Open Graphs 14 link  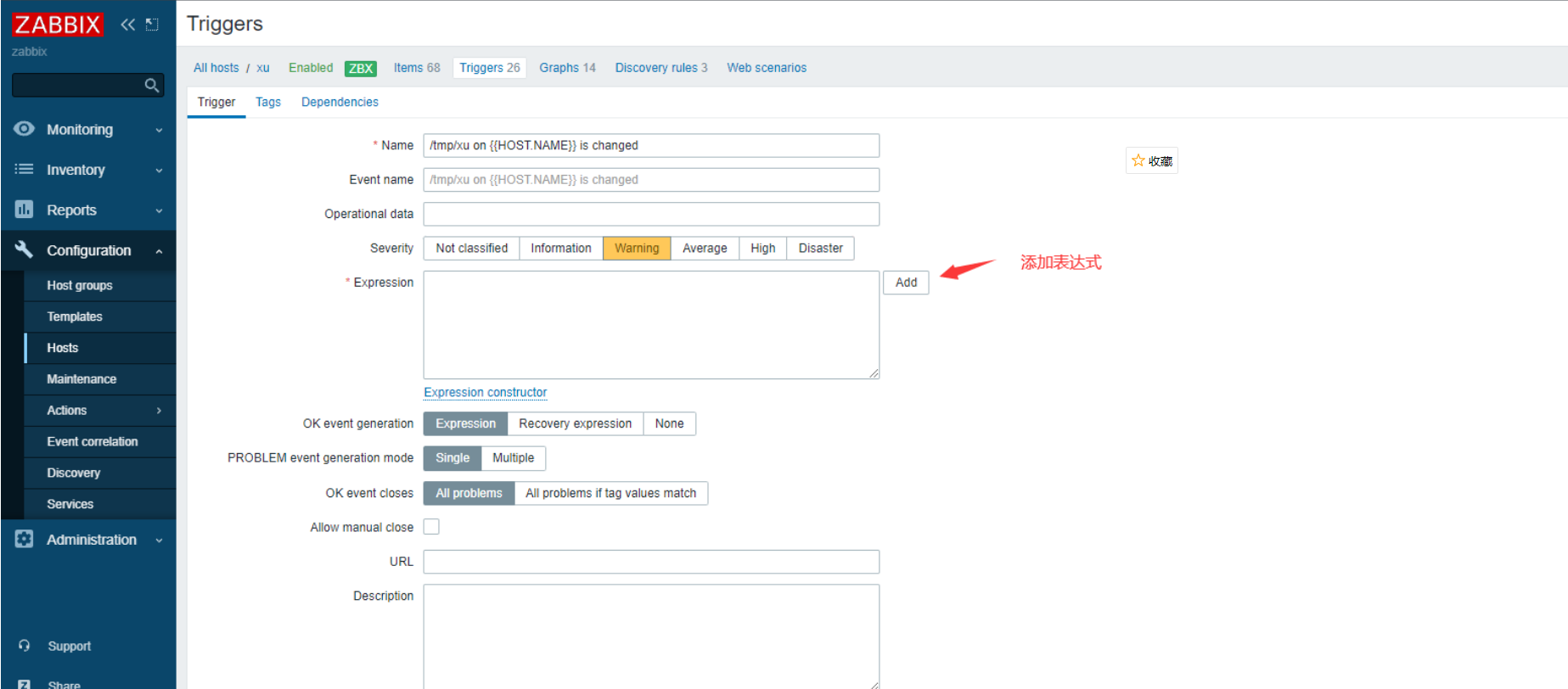tap(568, 68)
